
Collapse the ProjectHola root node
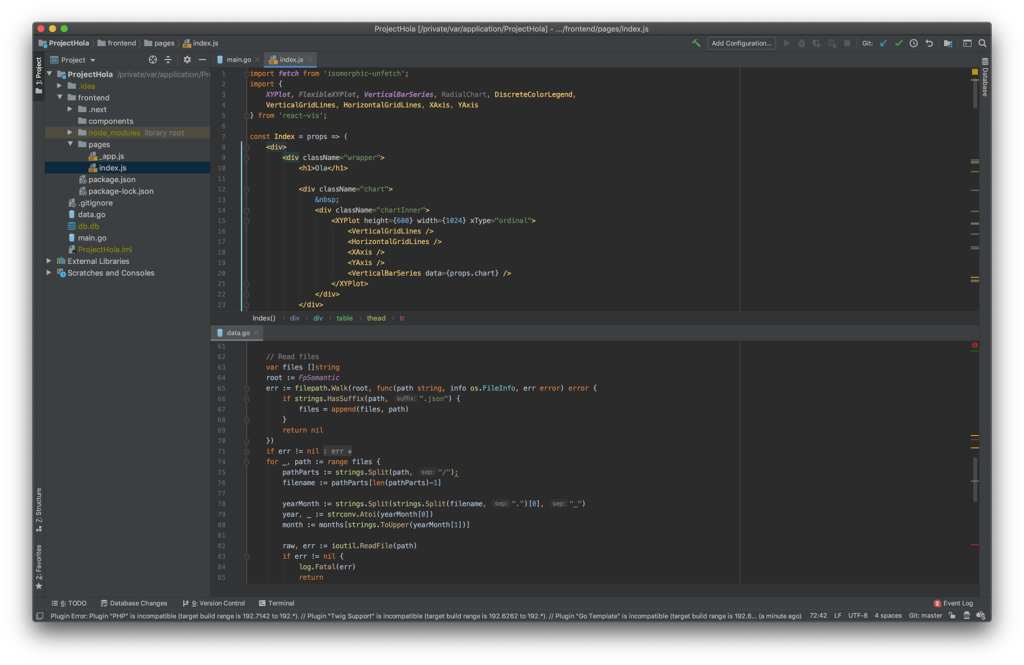pyautogui.click(x=50, y=74)
